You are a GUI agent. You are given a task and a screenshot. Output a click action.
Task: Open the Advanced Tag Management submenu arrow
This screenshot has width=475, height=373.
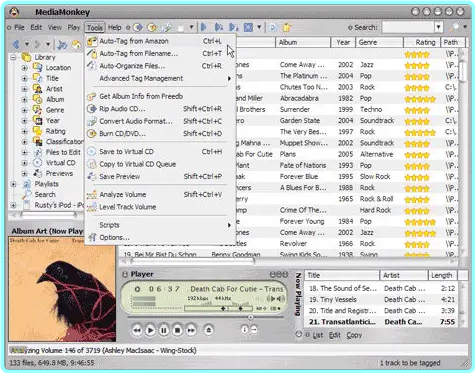tap(229, 79)
